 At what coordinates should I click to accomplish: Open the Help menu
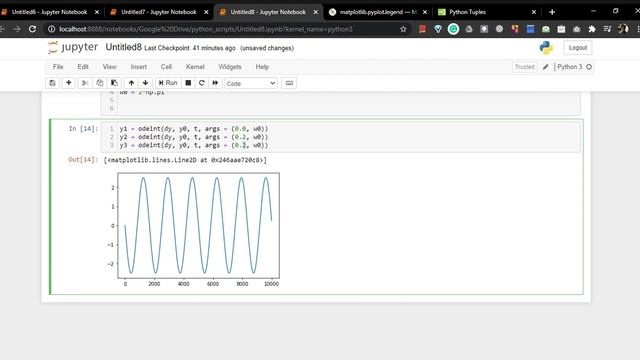262,67
